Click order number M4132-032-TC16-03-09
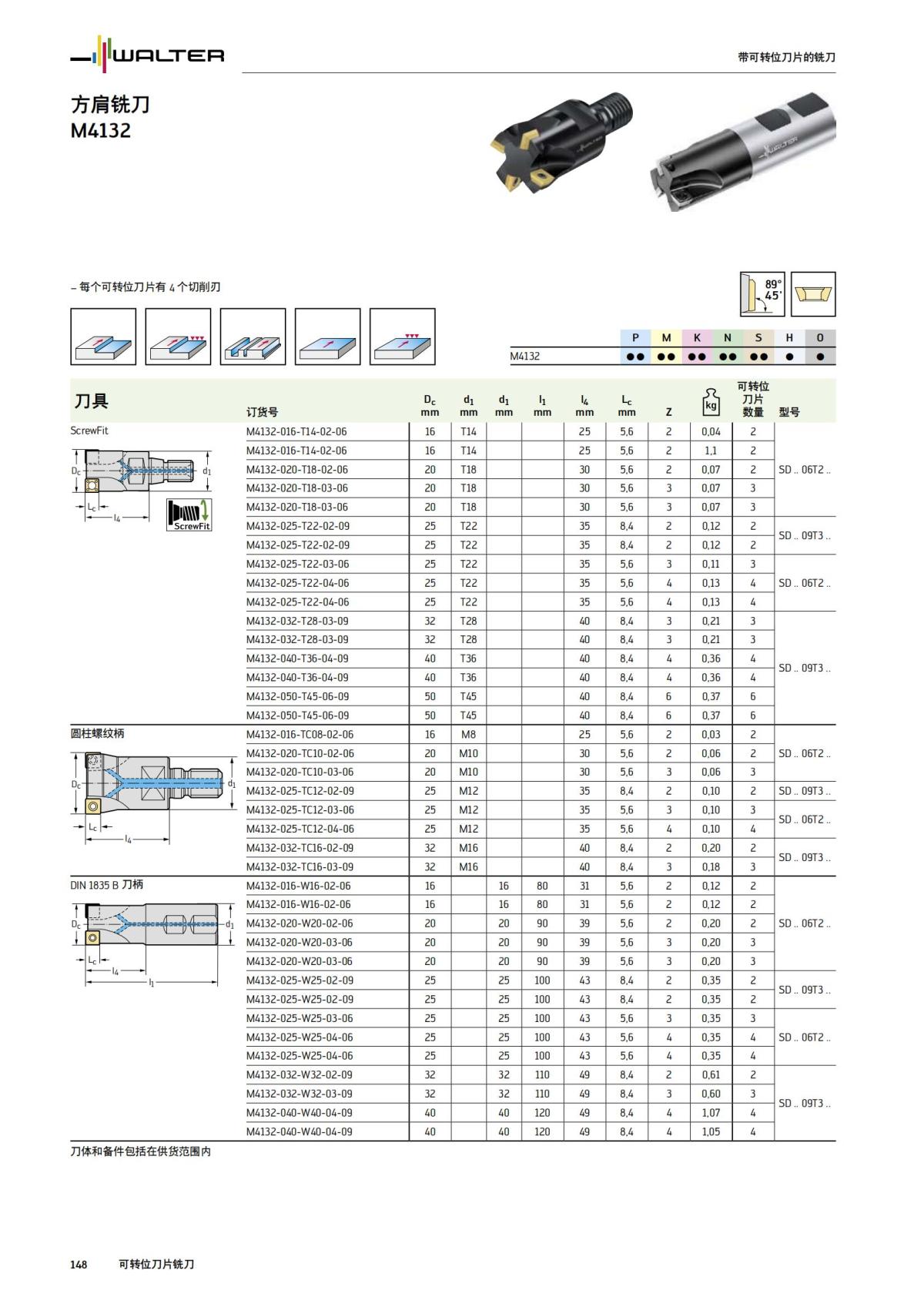This screenshot has height=1307, width=924. [x=300, y=866]
